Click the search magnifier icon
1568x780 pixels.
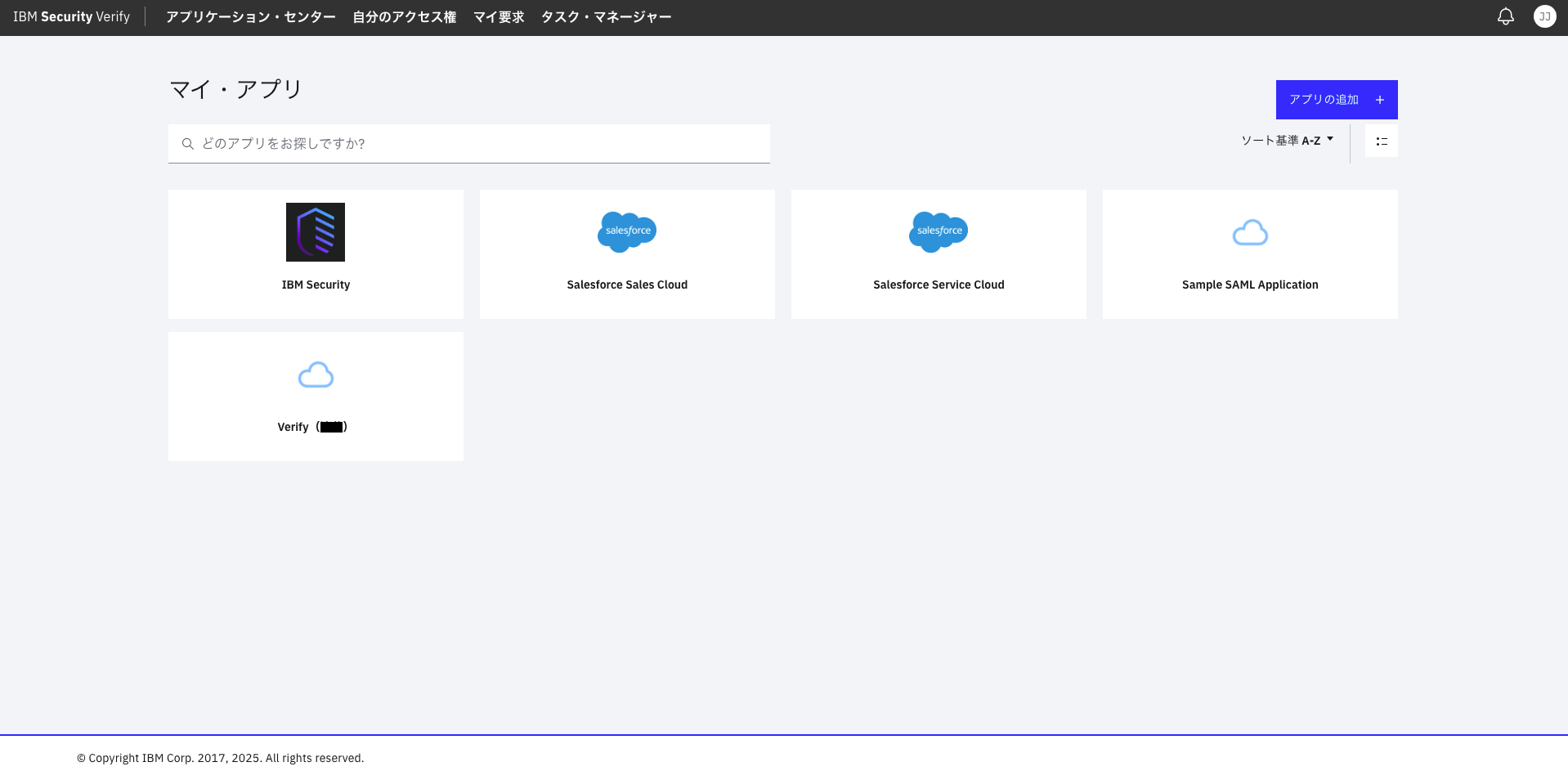point(187,144)
